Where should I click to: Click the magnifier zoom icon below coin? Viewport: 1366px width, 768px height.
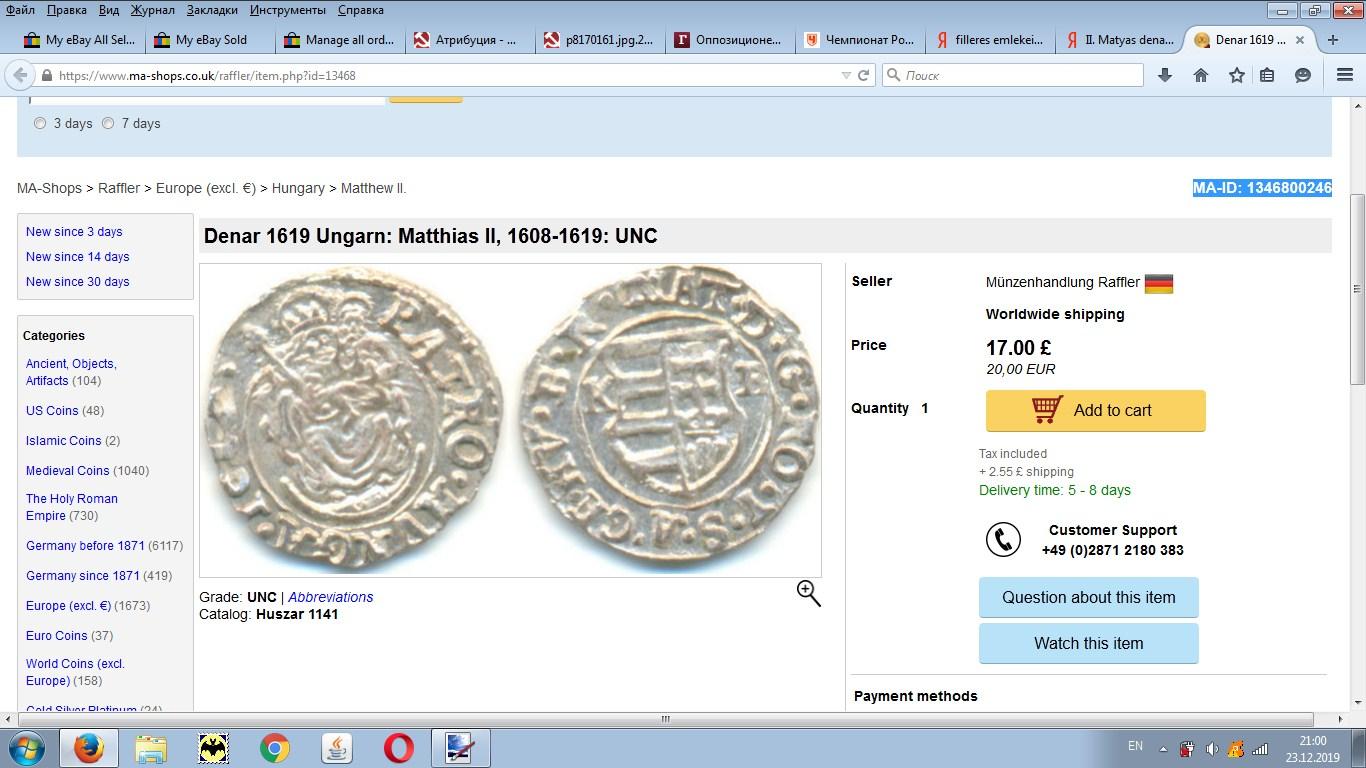point(808,593)
